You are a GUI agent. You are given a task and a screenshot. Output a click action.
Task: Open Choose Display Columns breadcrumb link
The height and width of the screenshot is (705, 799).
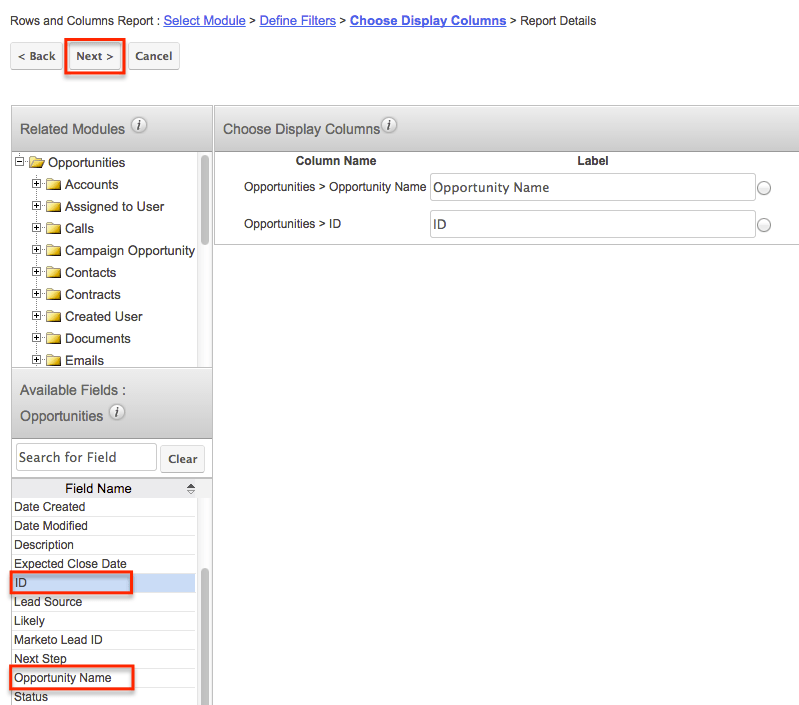(x=428, y=21)
